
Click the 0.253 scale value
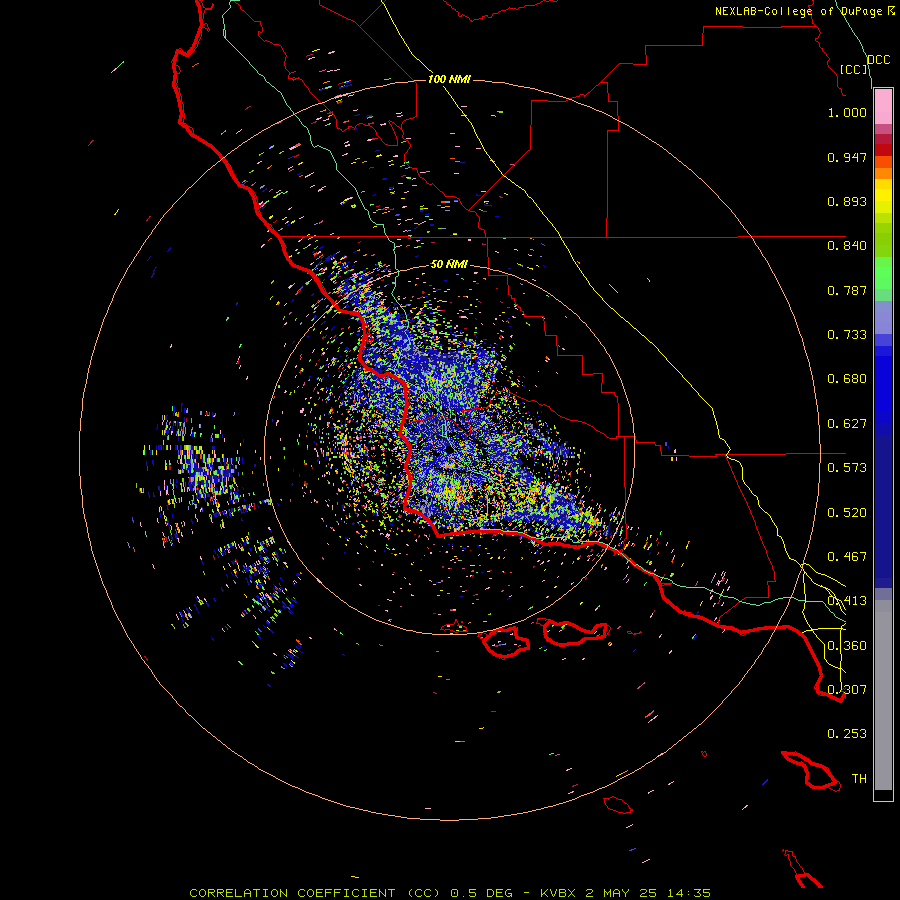pyautogui.click(x=847, y=734)
